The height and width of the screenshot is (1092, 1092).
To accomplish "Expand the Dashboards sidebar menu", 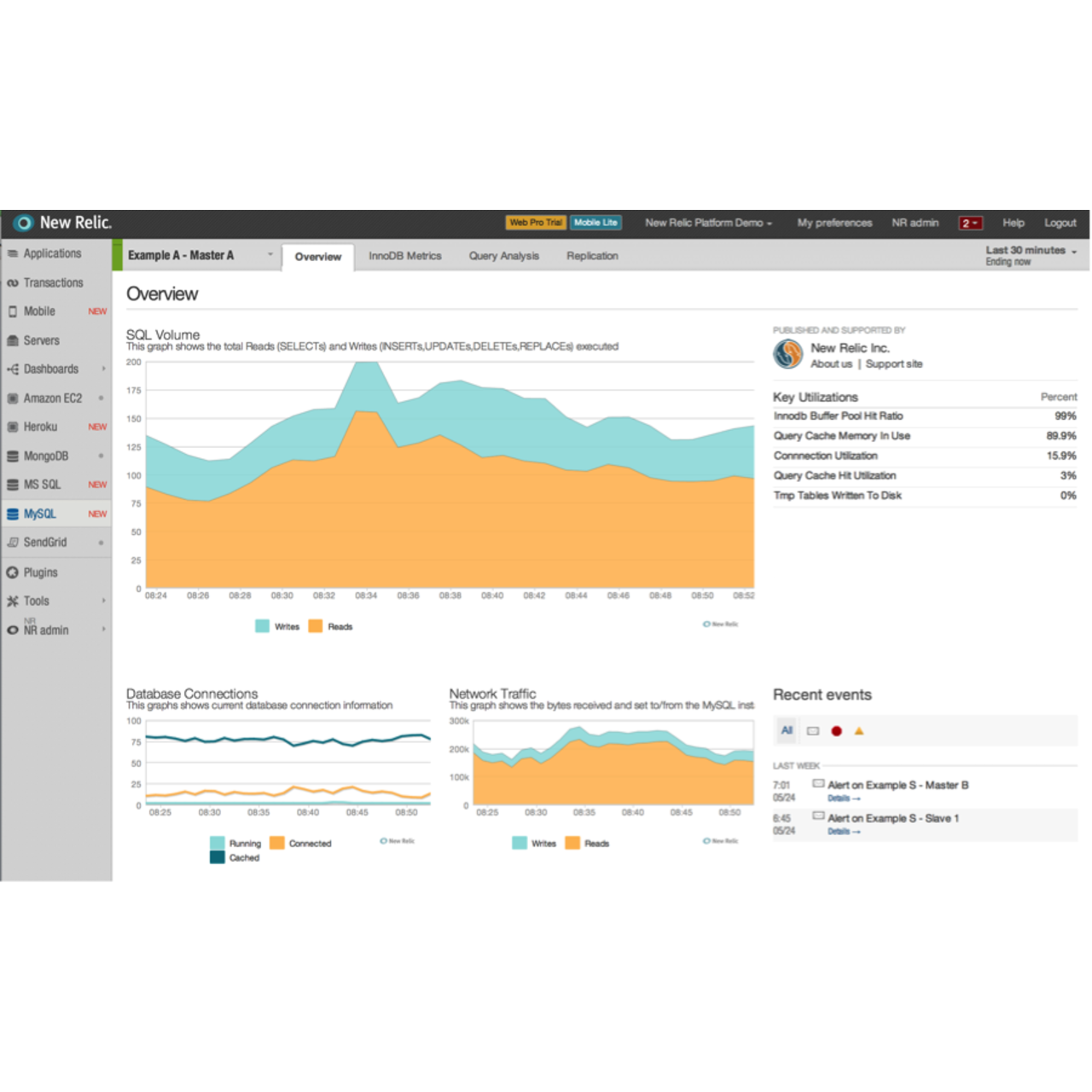I will [53, 369].
